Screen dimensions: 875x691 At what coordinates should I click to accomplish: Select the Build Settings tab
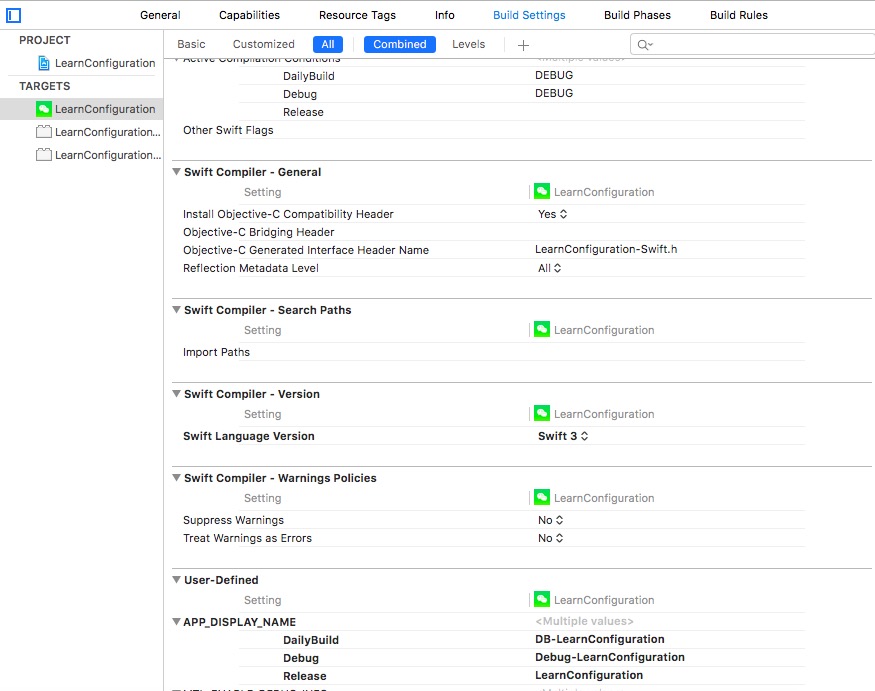(529, 15)
